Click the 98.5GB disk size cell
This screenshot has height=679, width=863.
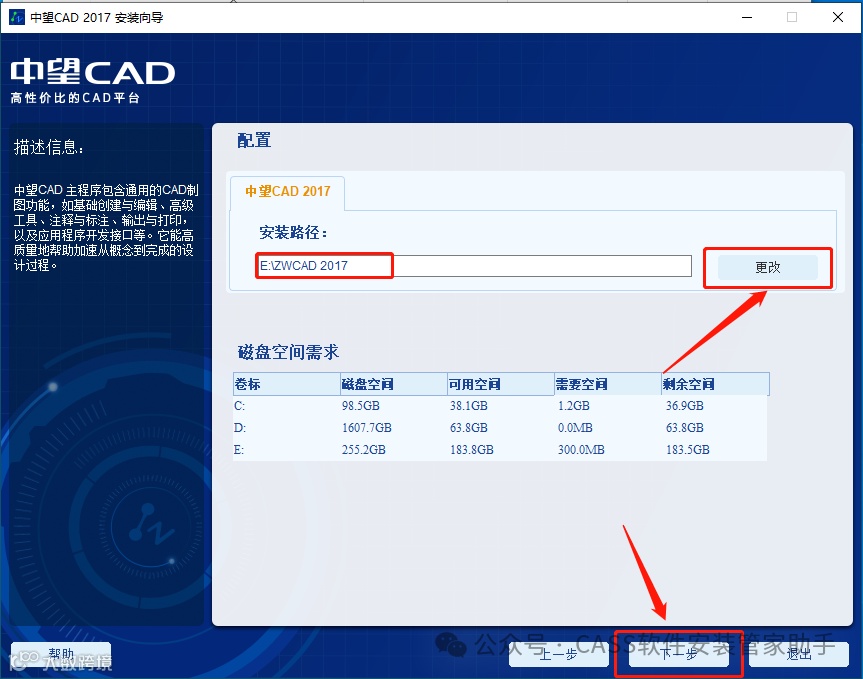pyautogui.click(x=361, y=406)
